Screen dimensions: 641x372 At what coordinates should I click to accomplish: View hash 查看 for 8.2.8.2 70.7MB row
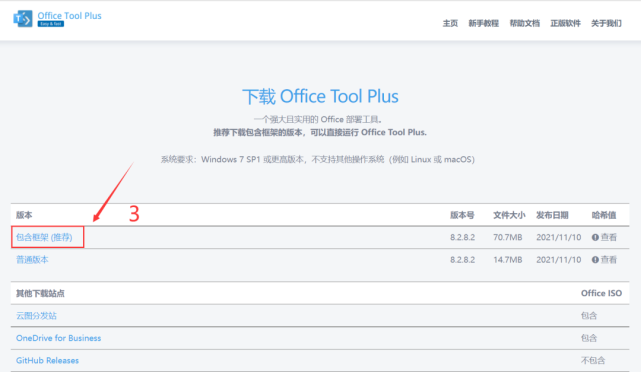pos(609,238)
